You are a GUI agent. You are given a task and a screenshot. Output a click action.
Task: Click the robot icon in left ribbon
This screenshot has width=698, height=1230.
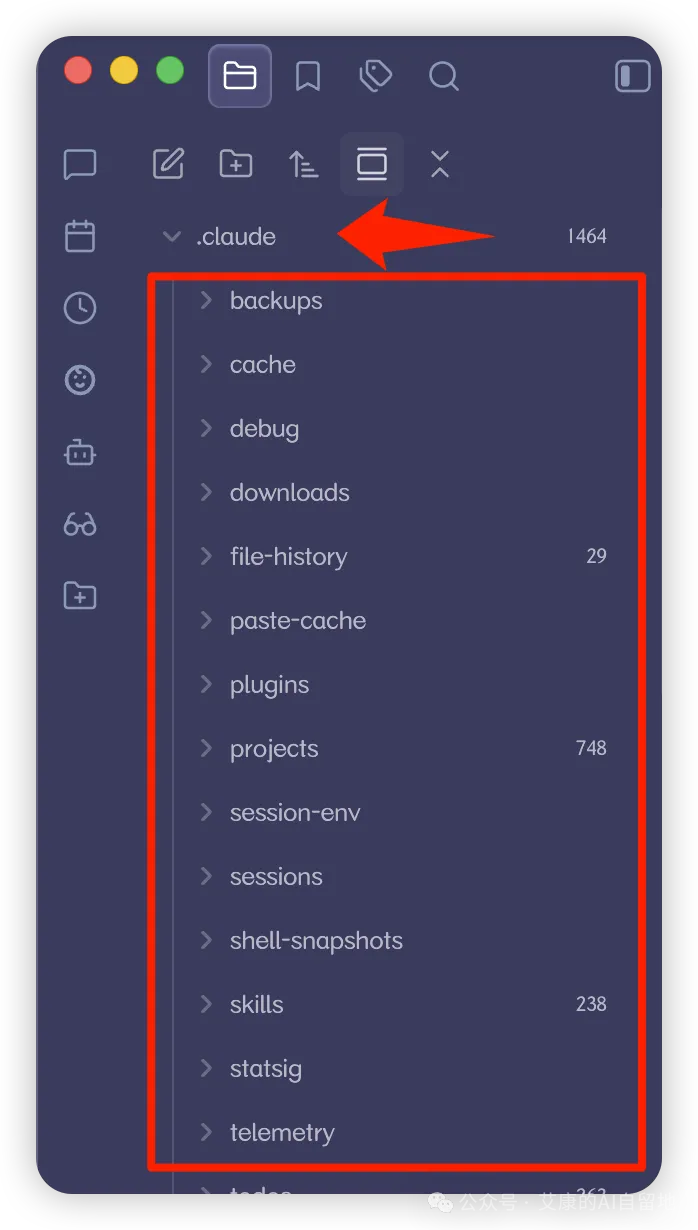tap(80, 452)
